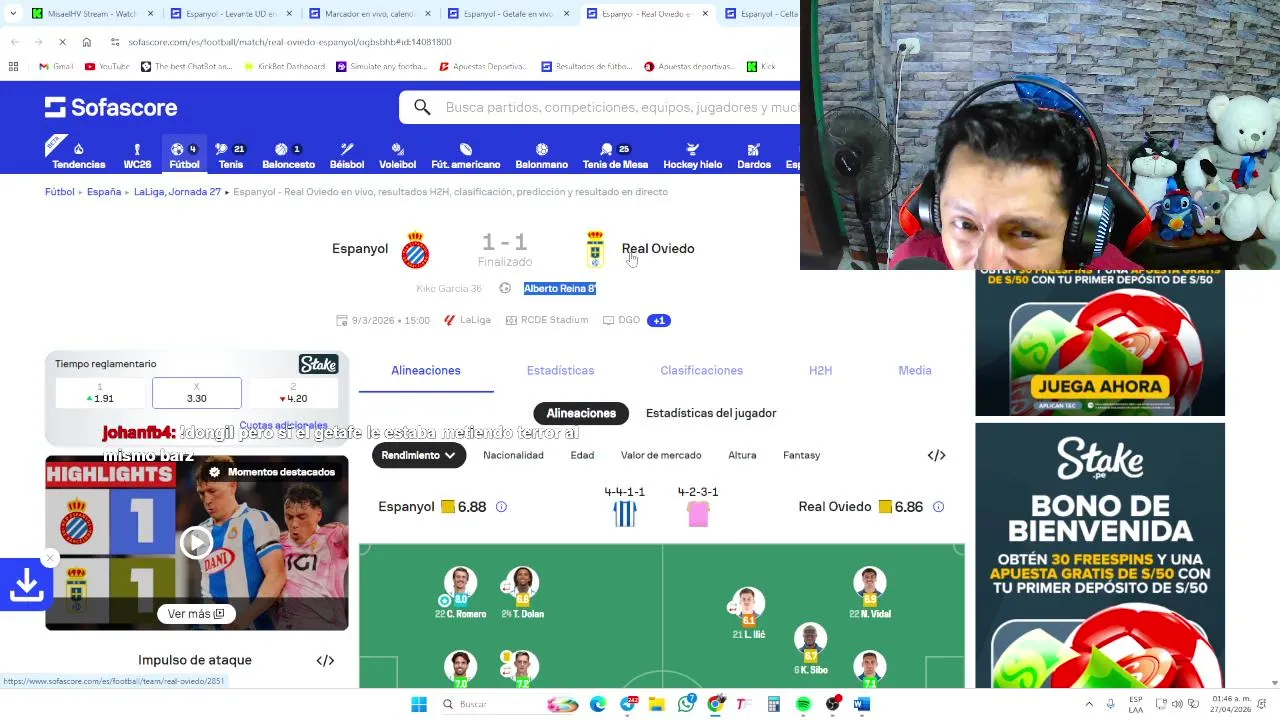The image size is (1280, 720).
Task: Open info icon beside Real Oviedo 6.86 rating
Action: [938, 507]
